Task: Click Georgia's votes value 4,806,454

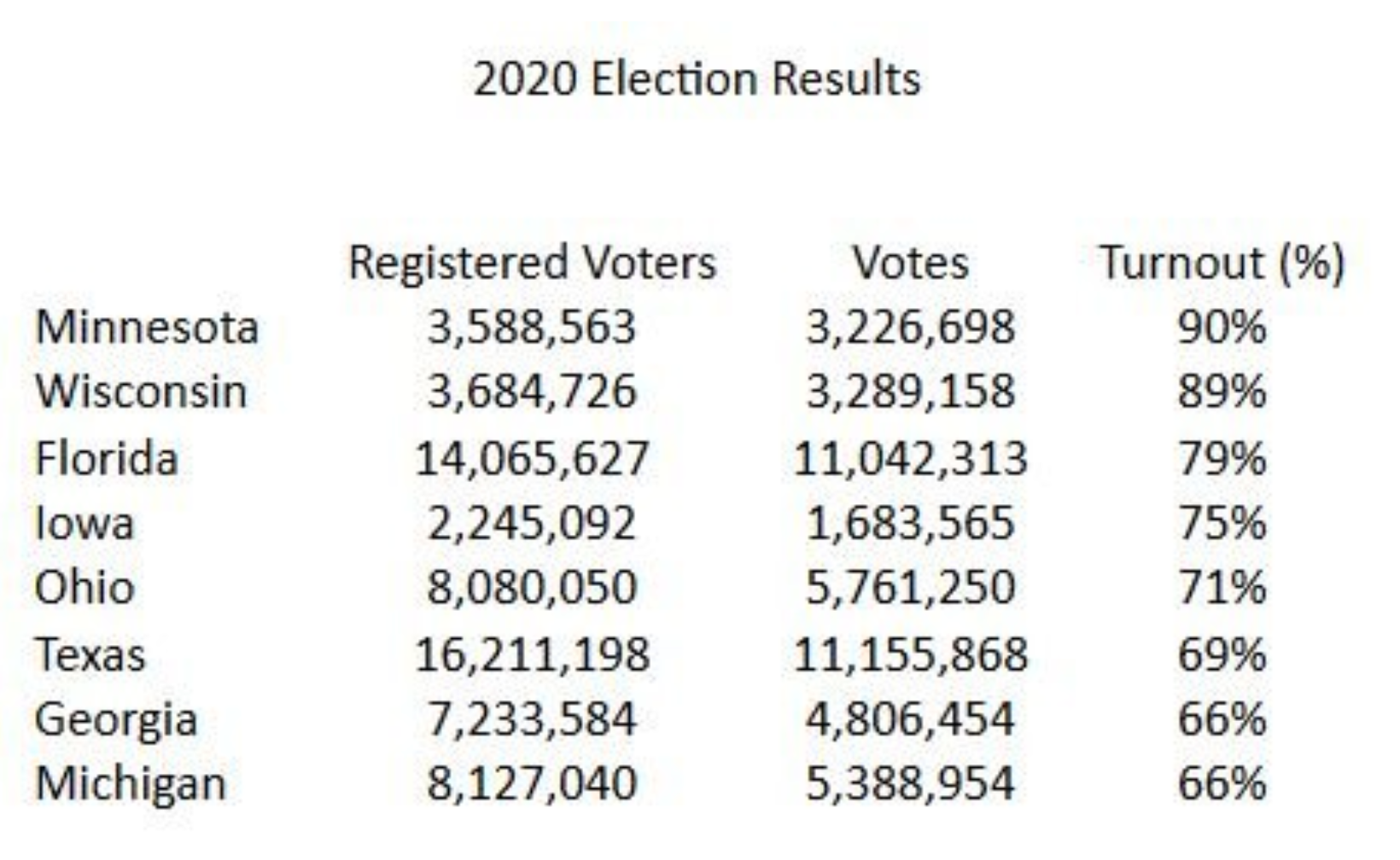Action: (910, 719)
